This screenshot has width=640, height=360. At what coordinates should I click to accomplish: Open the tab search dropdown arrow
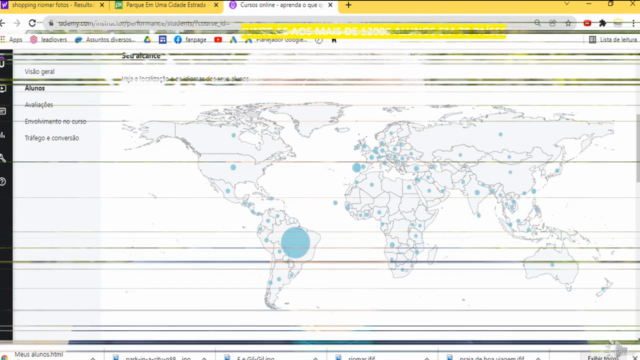567,4
